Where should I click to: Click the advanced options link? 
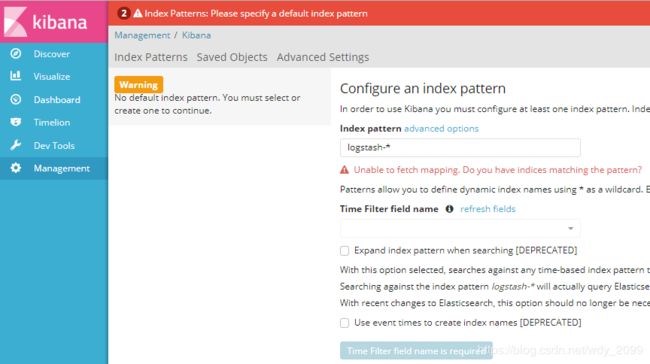441,129
